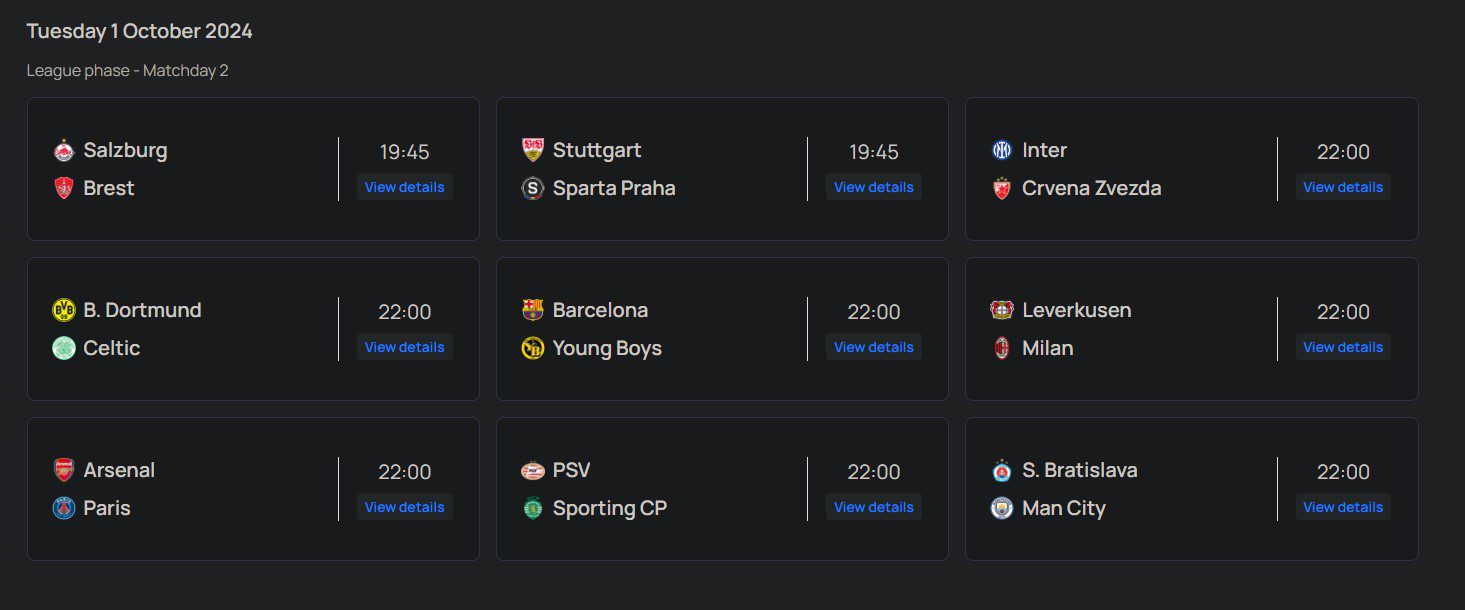
Task: Click the Paris club badge
Action: click(x=64, y=509)
